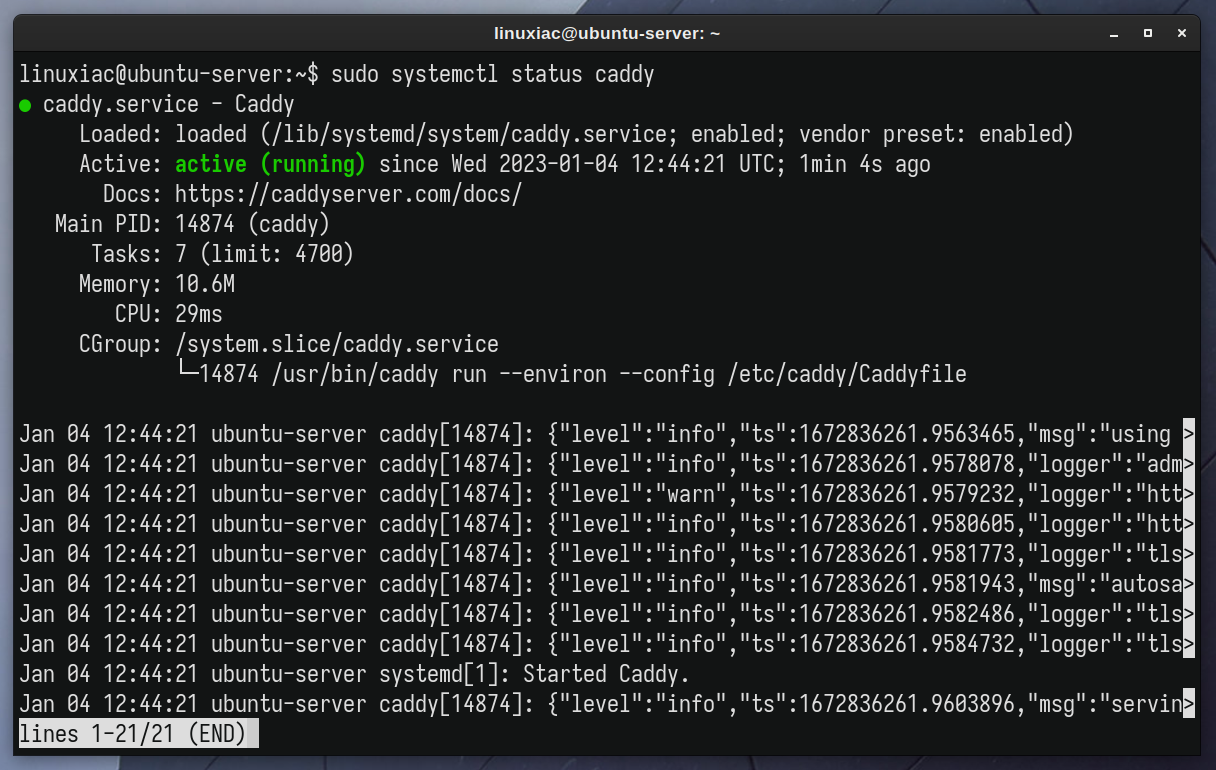Minimize the terminal window
This screenshot has height=770, width=1216.
click(1115, 33)
